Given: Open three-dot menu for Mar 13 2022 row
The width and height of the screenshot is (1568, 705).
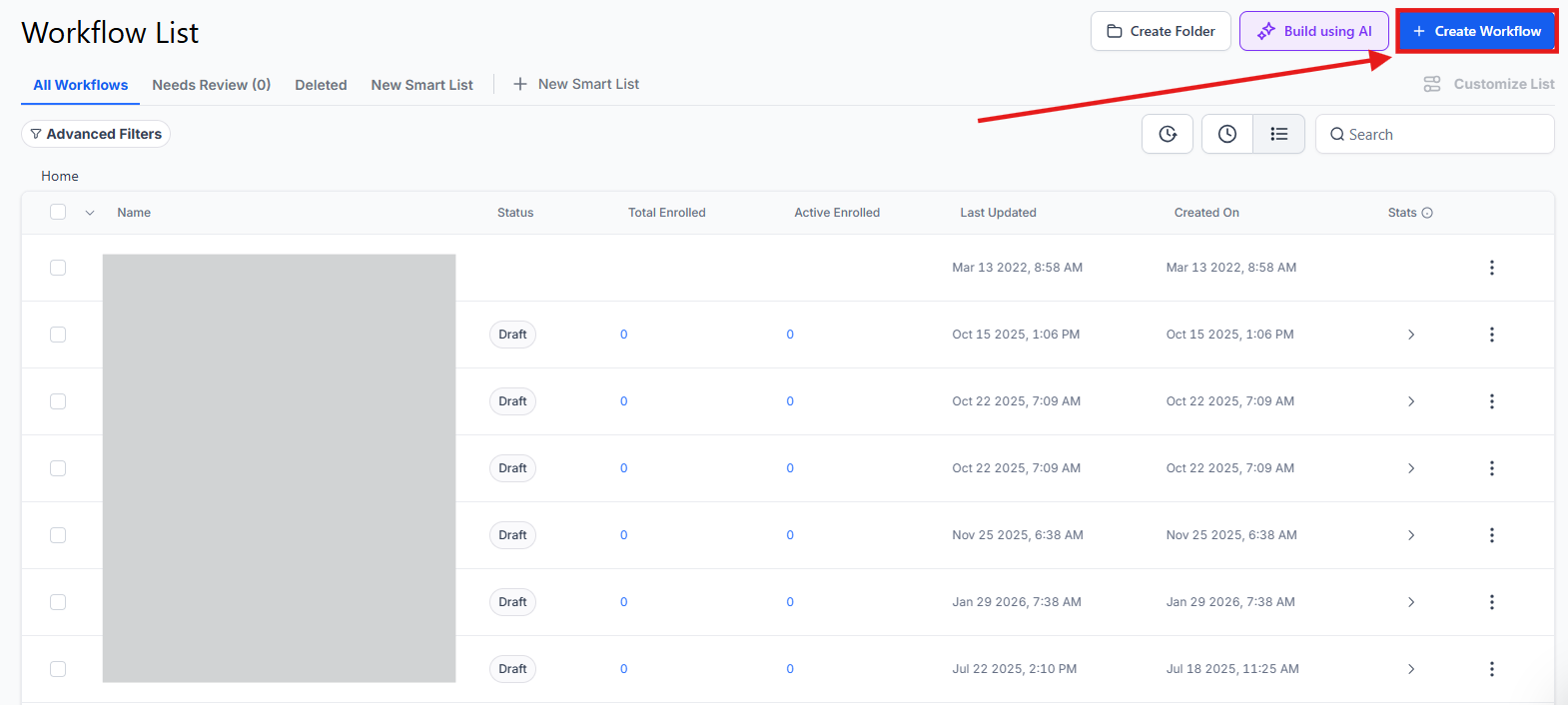Looking at the screenshot, I should (1491, 268).
